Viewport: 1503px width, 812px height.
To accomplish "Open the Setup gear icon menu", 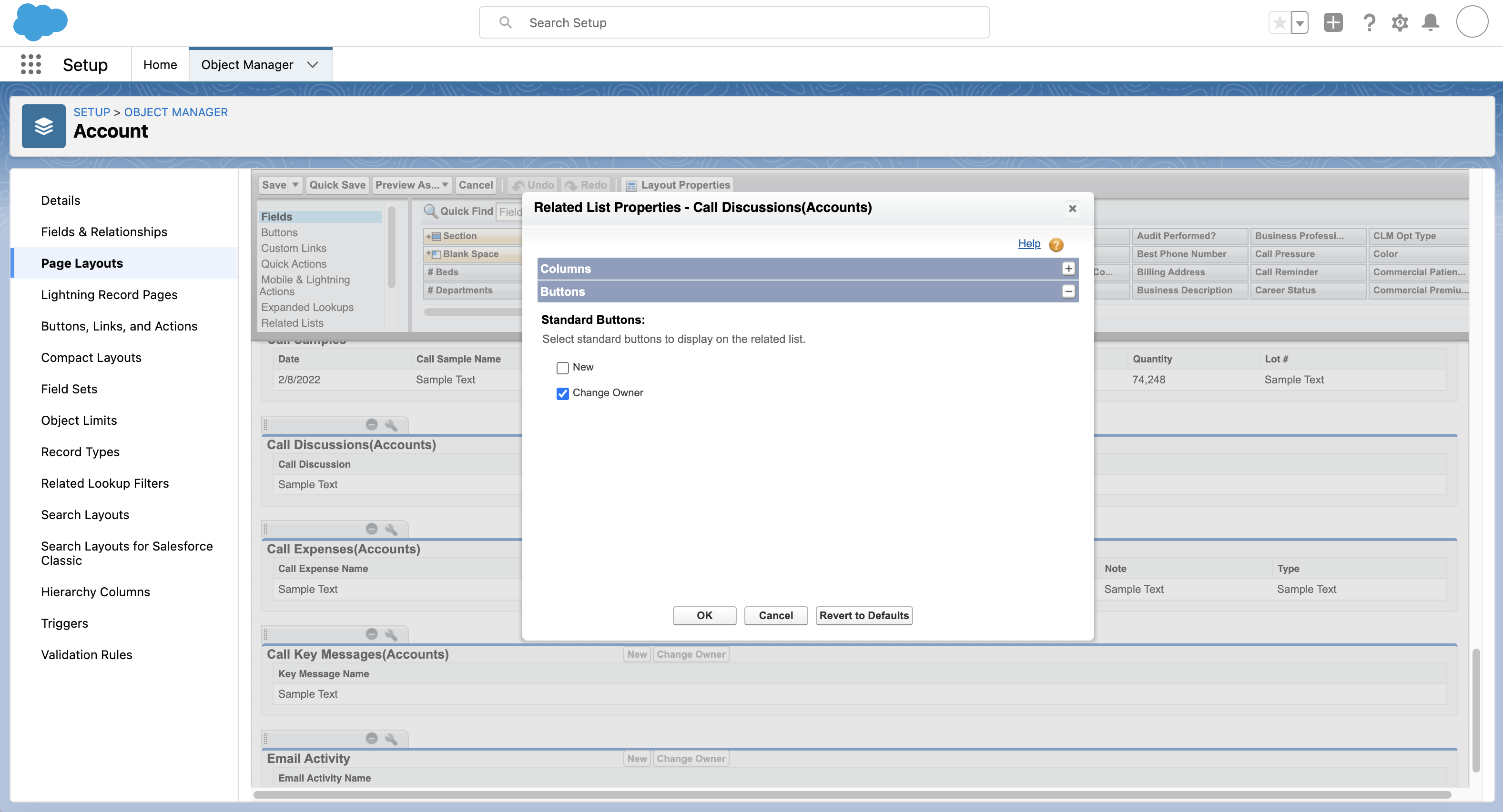I will [1399, 23].
